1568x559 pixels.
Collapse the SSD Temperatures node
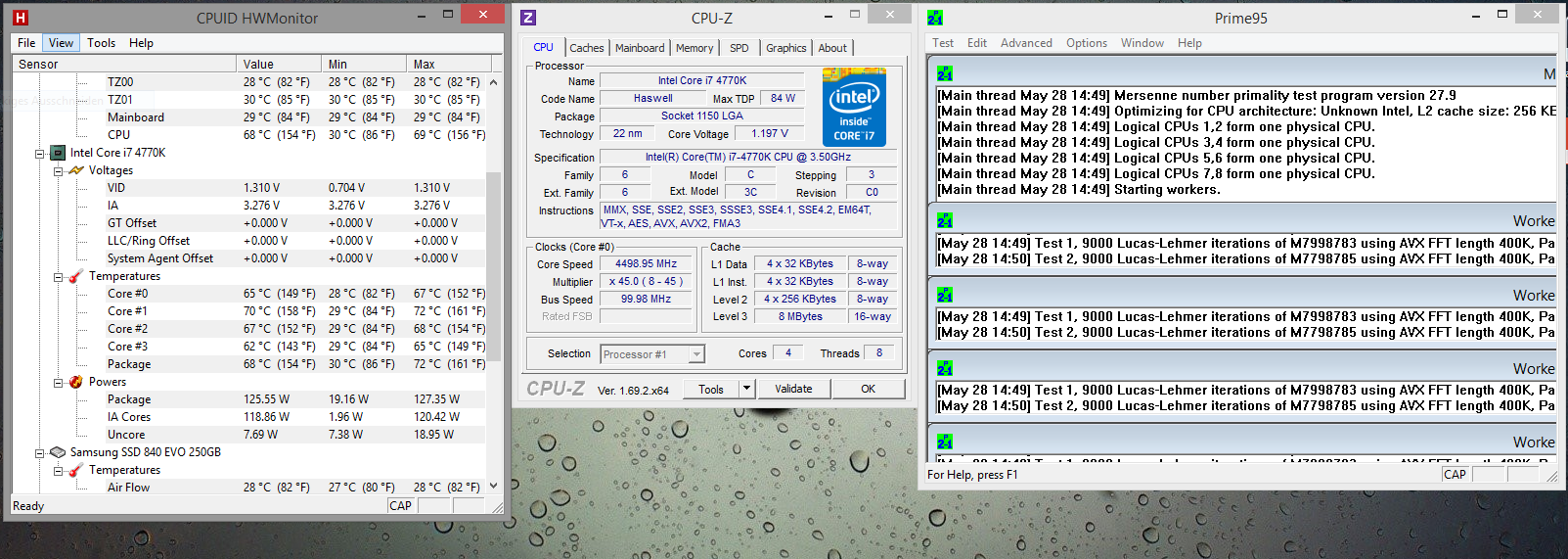coord(59,471)
